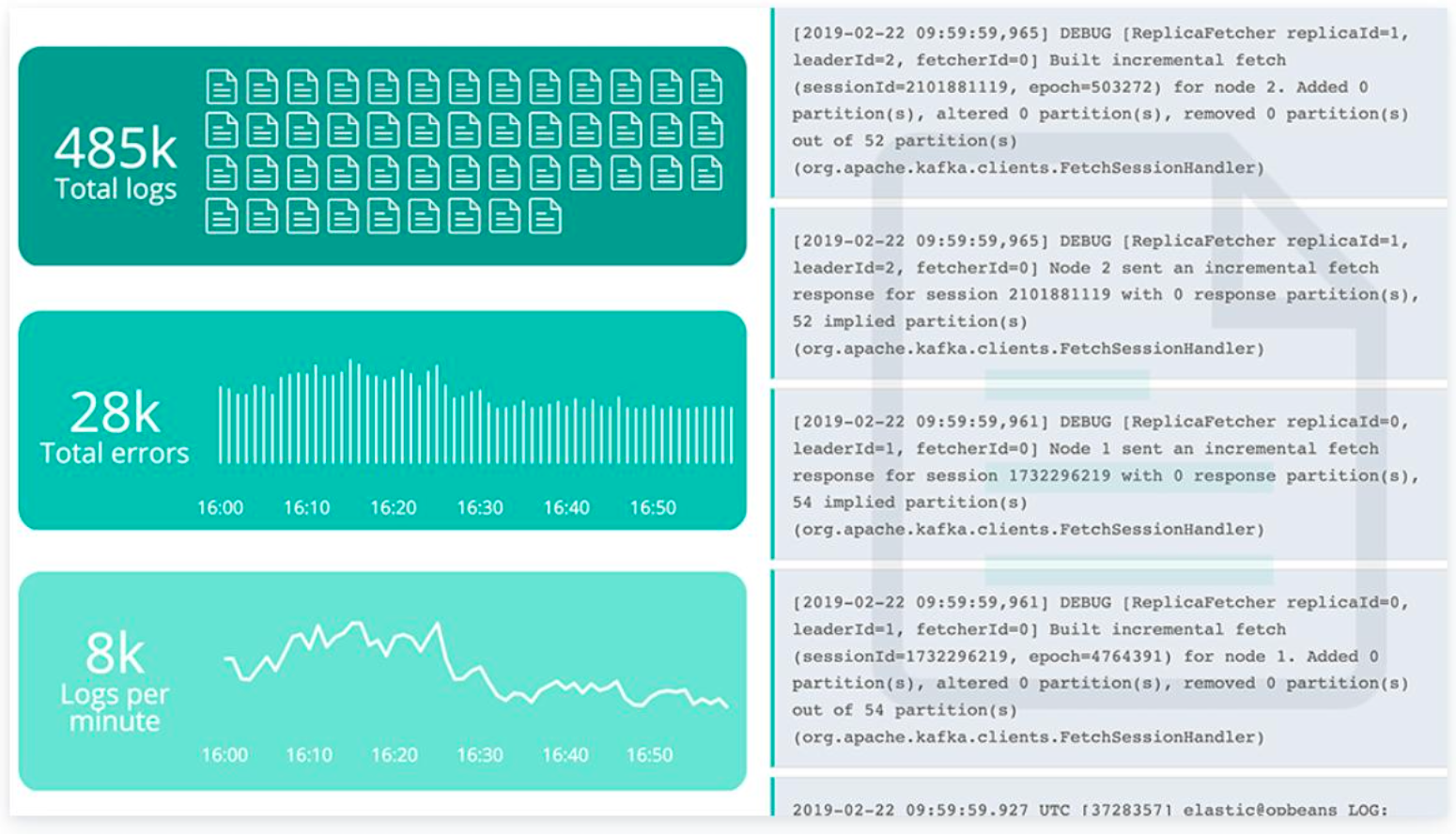Select 16:40 label on logs per minute chart

click(565, 755)
